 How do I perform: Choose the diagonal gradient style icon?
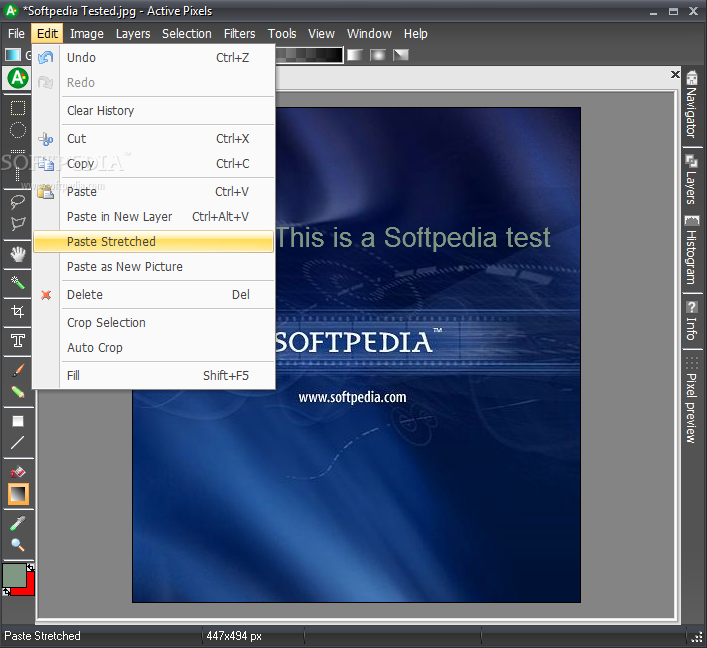(401, 55)
